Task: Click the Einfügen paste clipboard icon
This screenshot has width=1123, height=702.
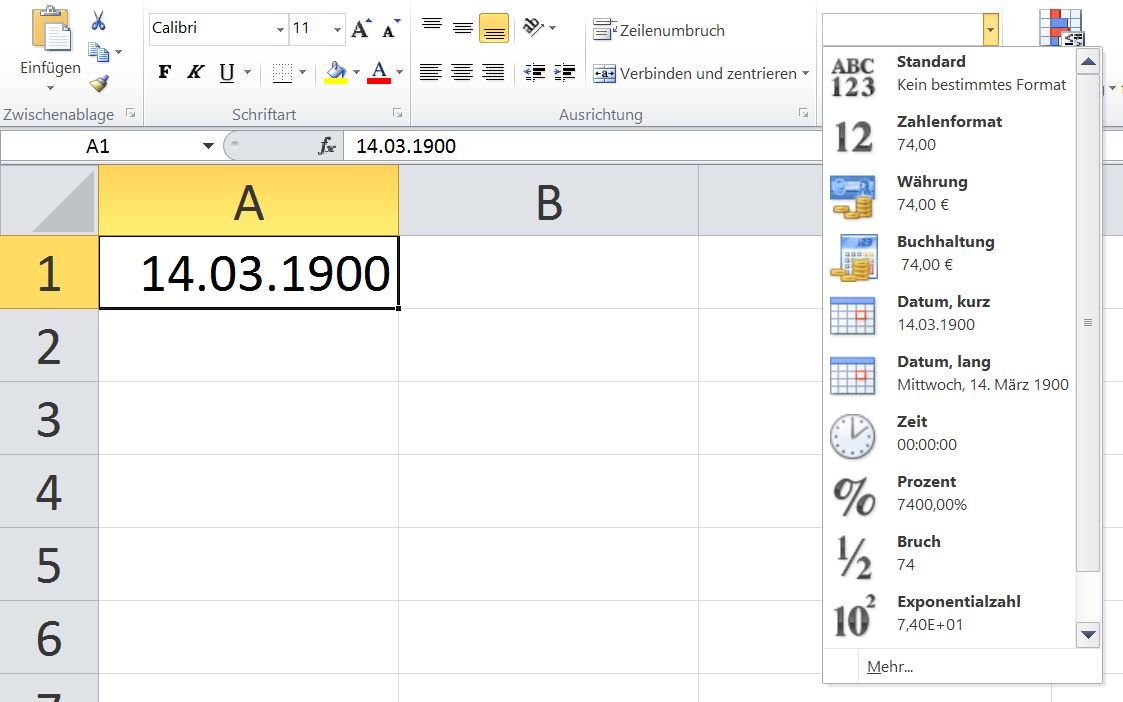Action: pos(51,29)
